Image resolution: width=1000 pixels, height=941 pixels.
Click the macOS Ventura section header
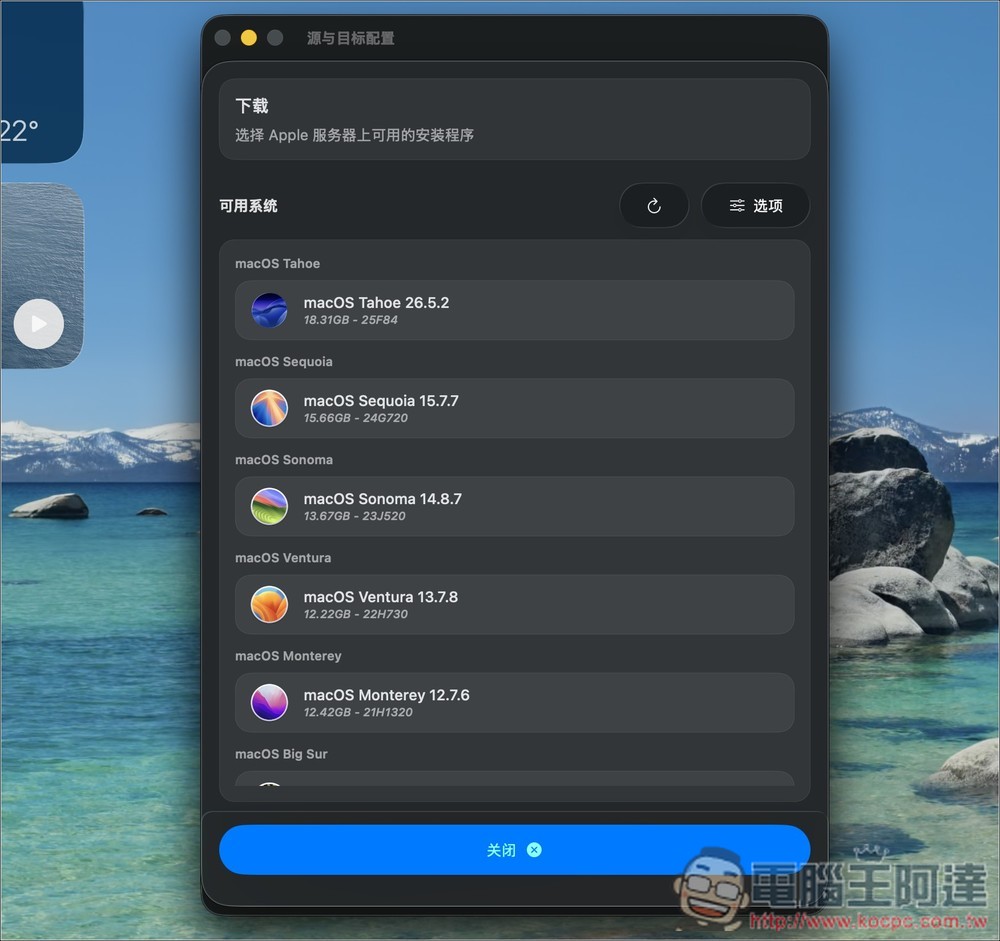(x=283, y=558)
